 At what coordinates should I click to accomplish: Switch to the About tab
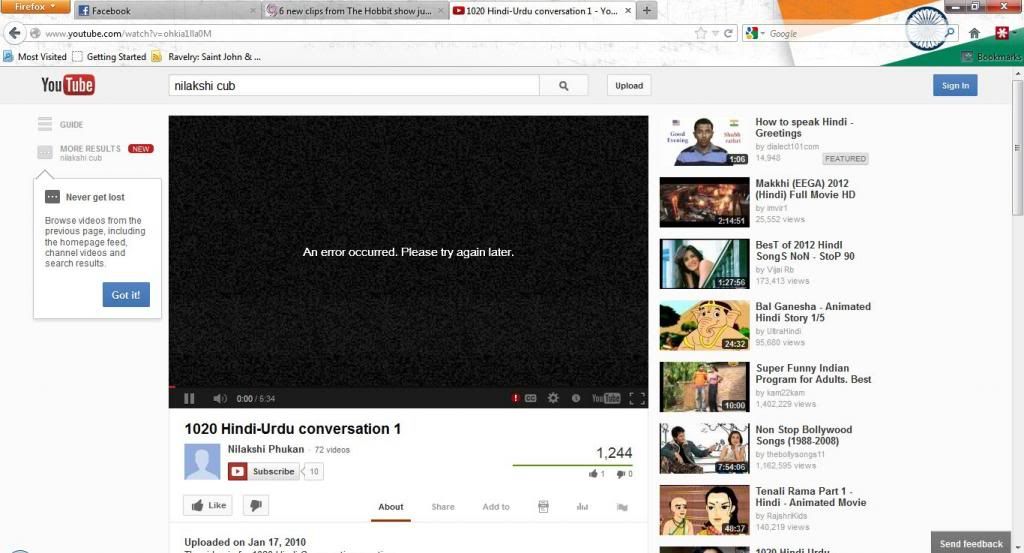(391, 507)
